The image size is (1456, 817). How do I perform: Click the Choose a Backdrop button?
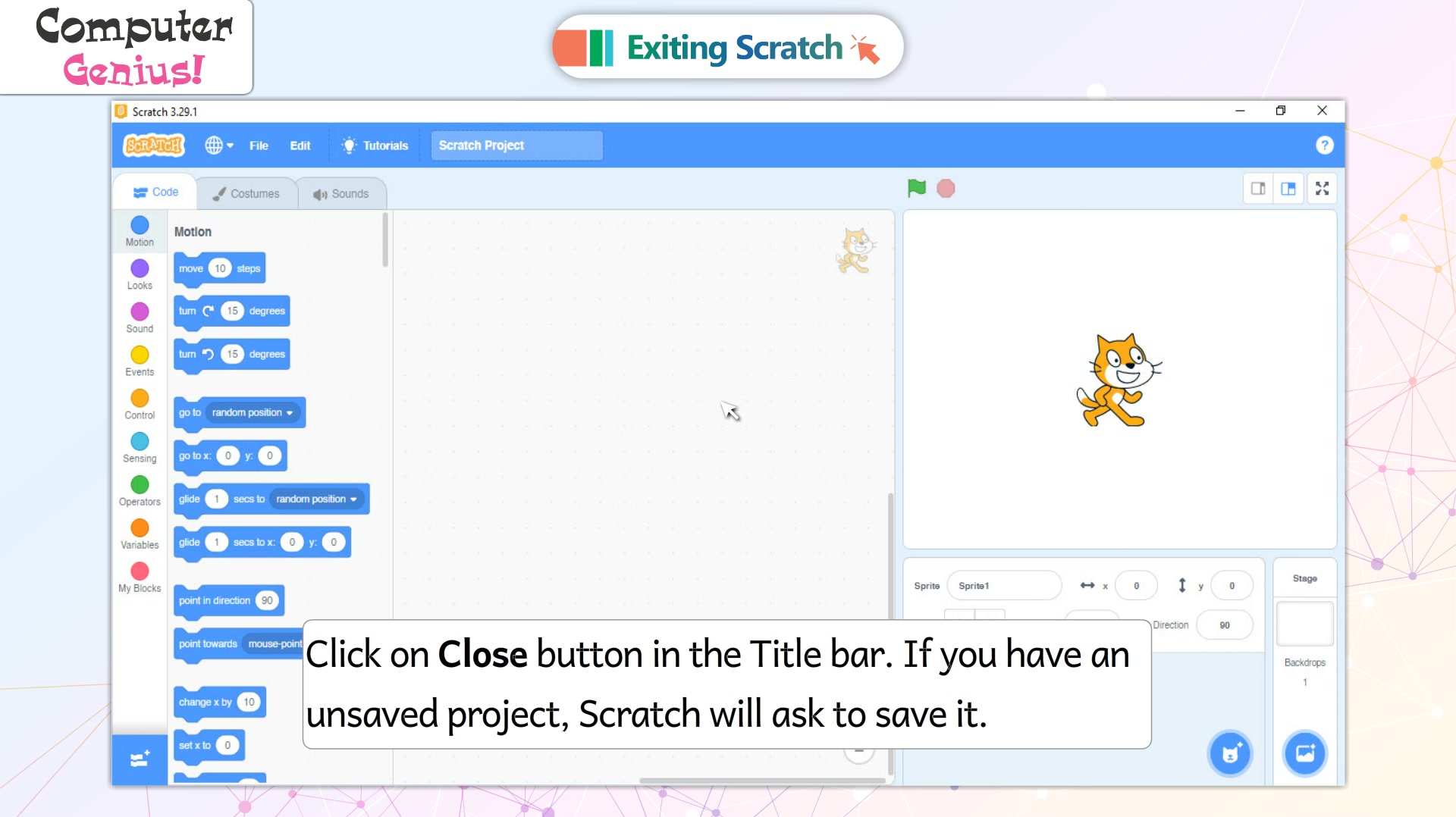(1305, 753)
